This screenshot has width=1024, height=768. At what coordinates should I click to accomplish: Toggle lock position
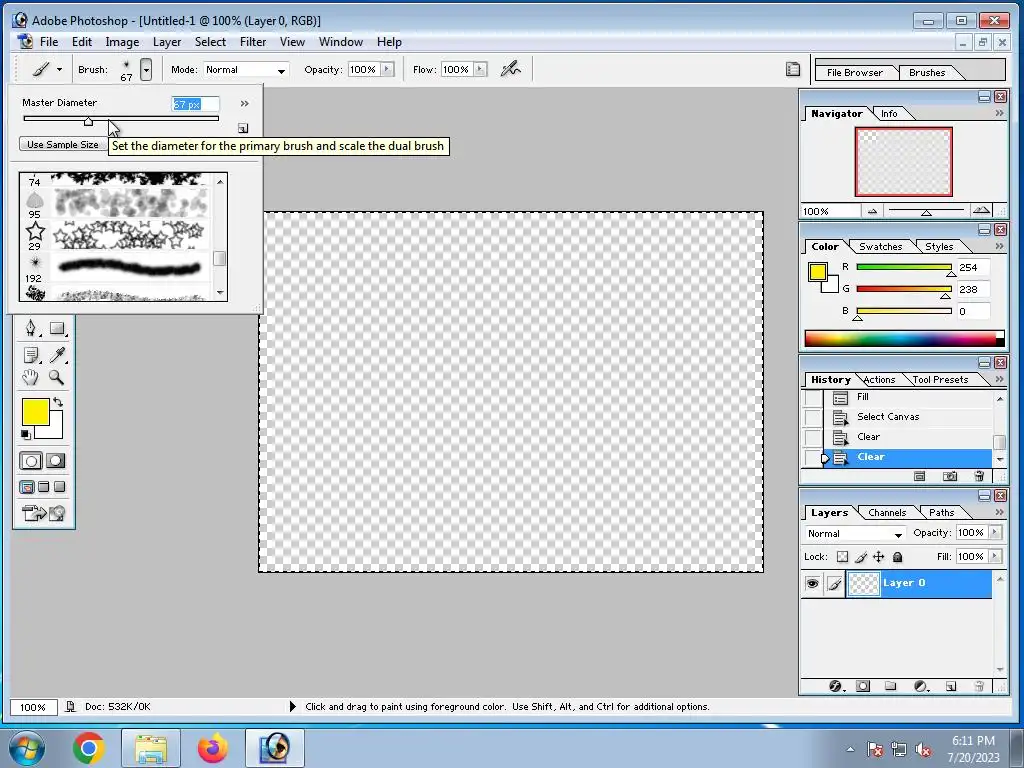coord(879,556)
